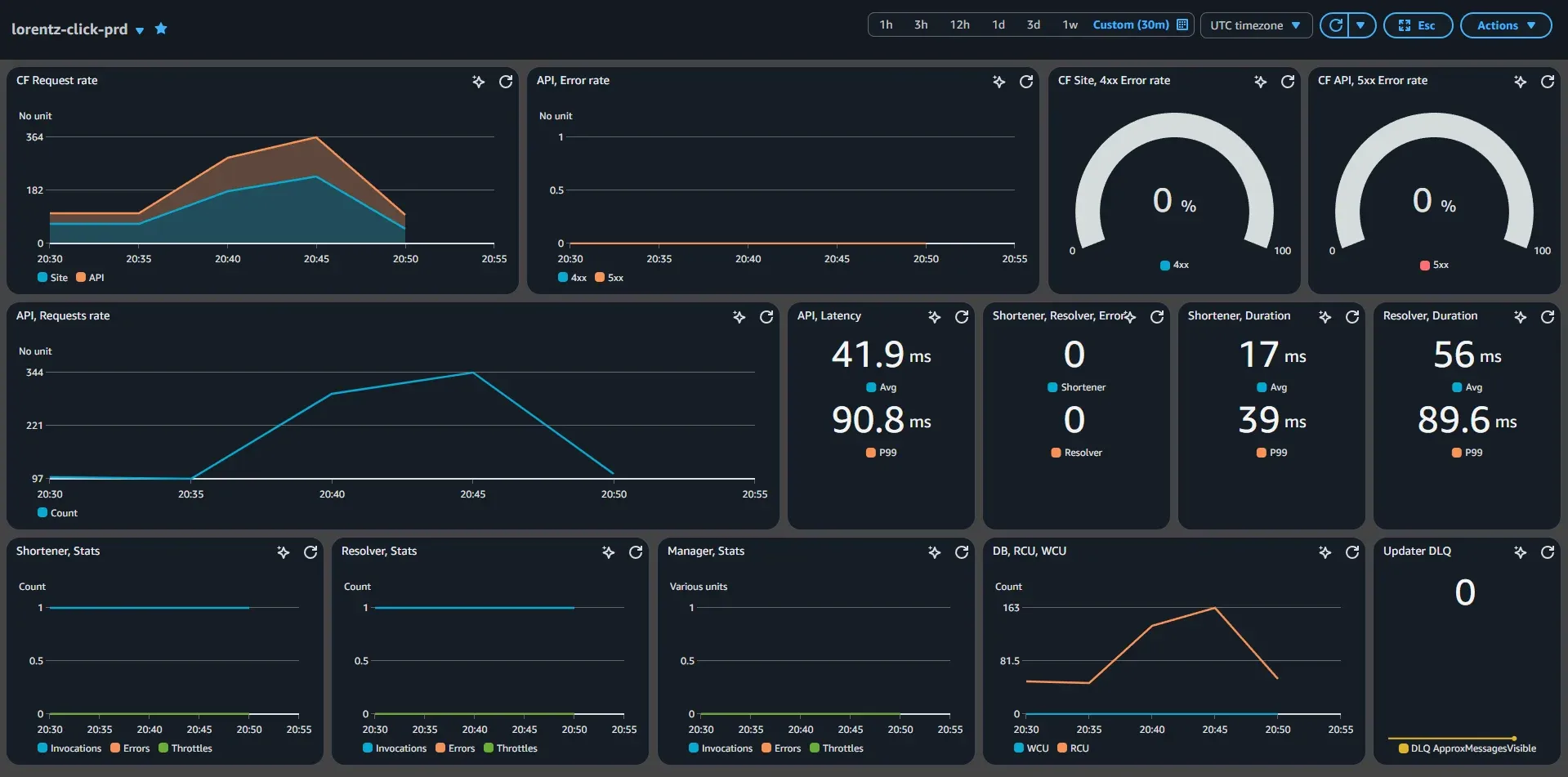This screenshot has height=777, width=1568.
Task: Open AI insights for Resolver, Duration
Action: click(1520, 317)
